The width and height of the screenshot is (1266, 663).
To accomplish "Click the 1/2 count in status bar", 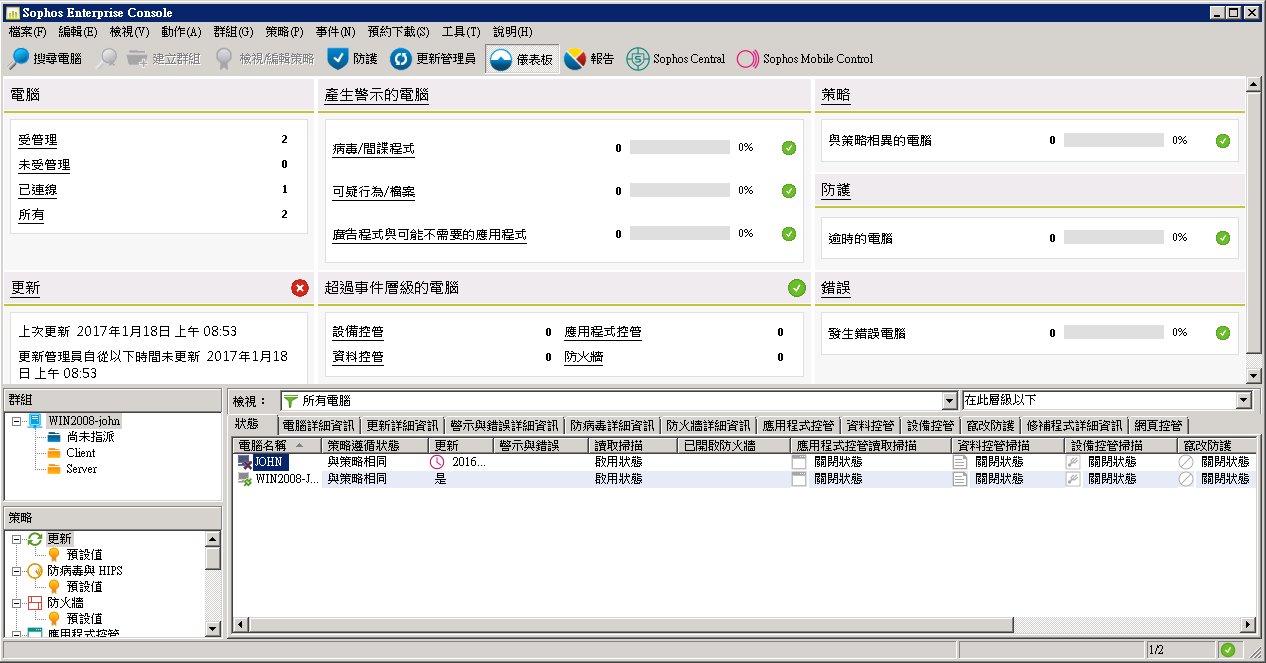I will tap(1156, 650).
